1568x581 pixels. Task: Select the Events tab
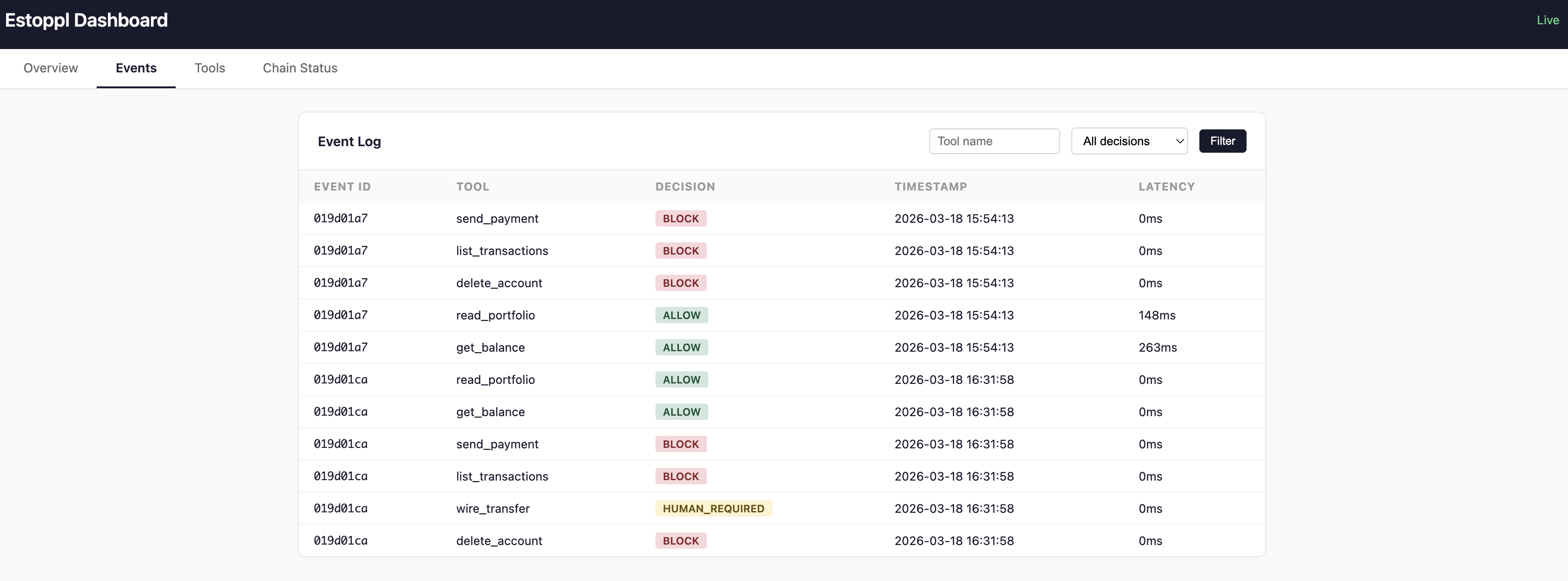tap(136, 68)
